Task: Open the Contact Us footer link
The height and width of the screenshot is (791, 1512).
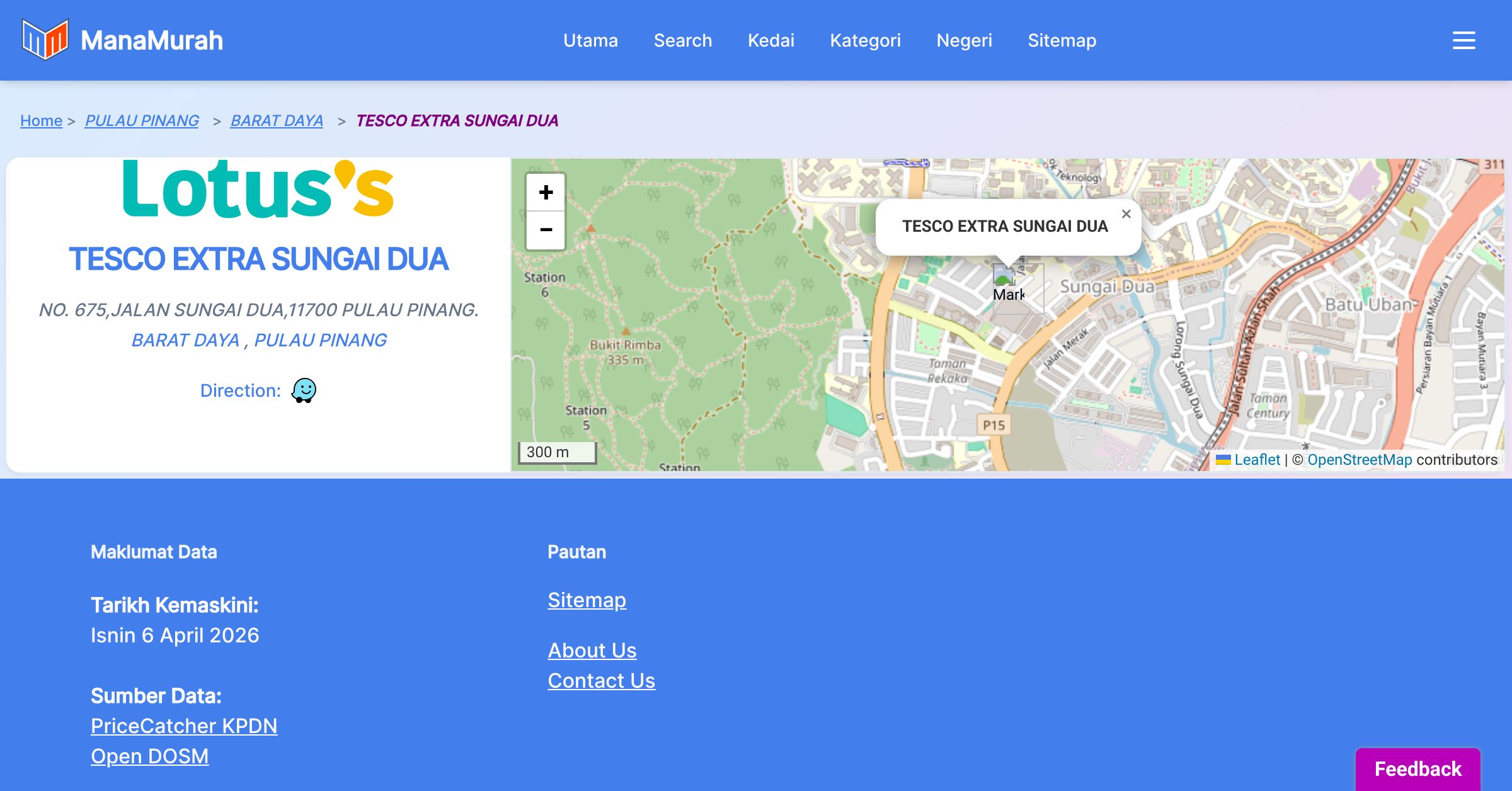Action: [x=601, y=680]
